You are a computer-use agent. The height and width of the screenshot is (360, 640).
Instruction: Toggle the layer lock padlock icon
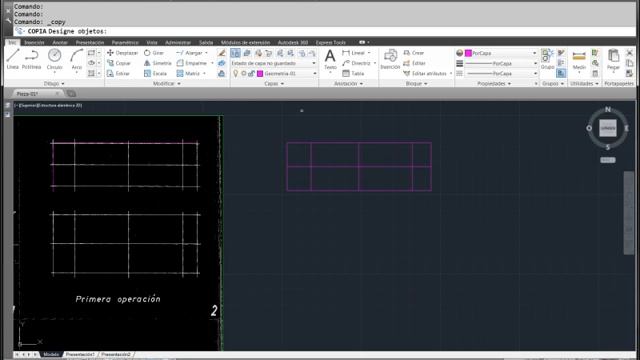click(251, 73)
